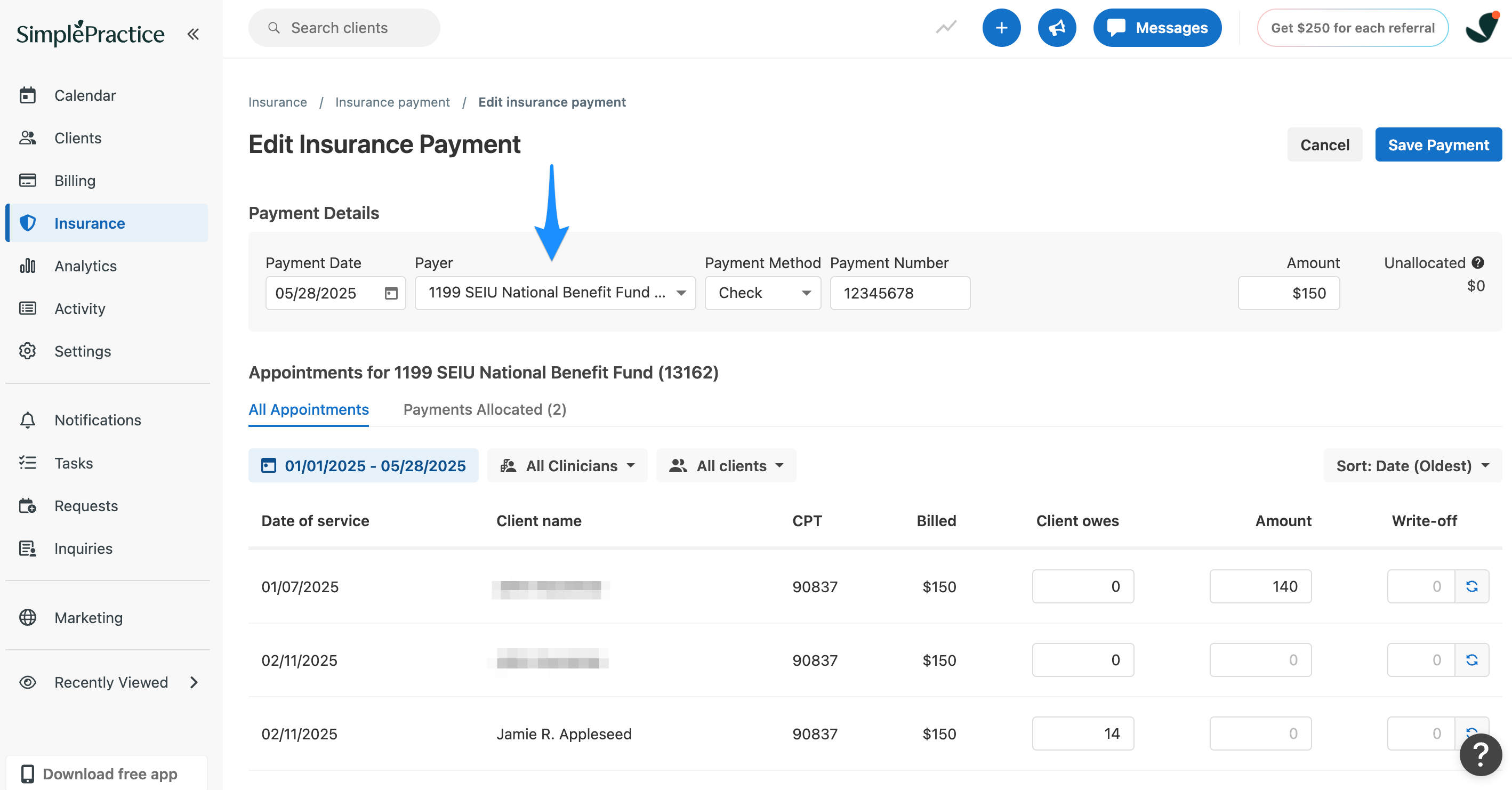Click the Cancel button
This screenshot has height=790, width=1512.
tap(1325, 144)
